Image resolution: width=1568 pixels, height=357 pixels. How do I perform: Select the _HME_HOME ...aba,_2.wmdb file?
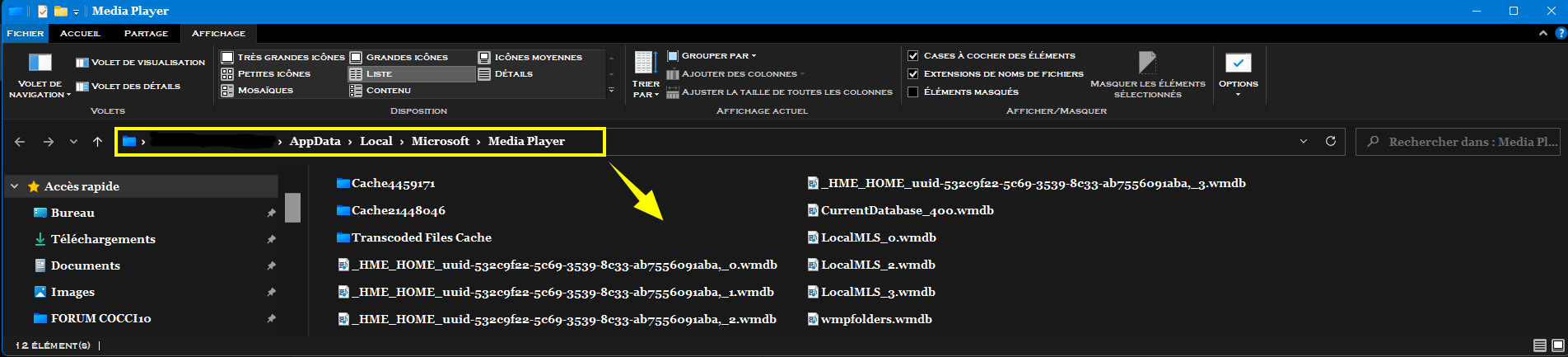point(558,319)
